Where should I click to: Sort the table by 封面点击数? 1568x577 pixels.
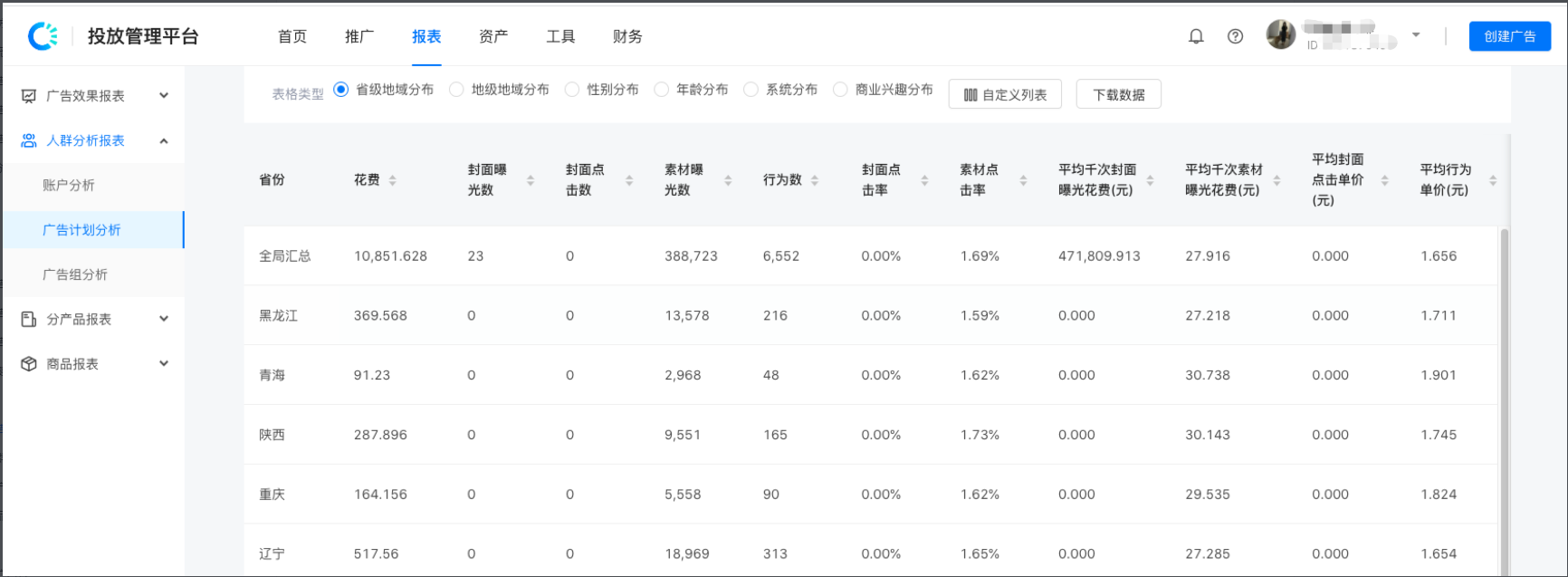coord(629,180)
